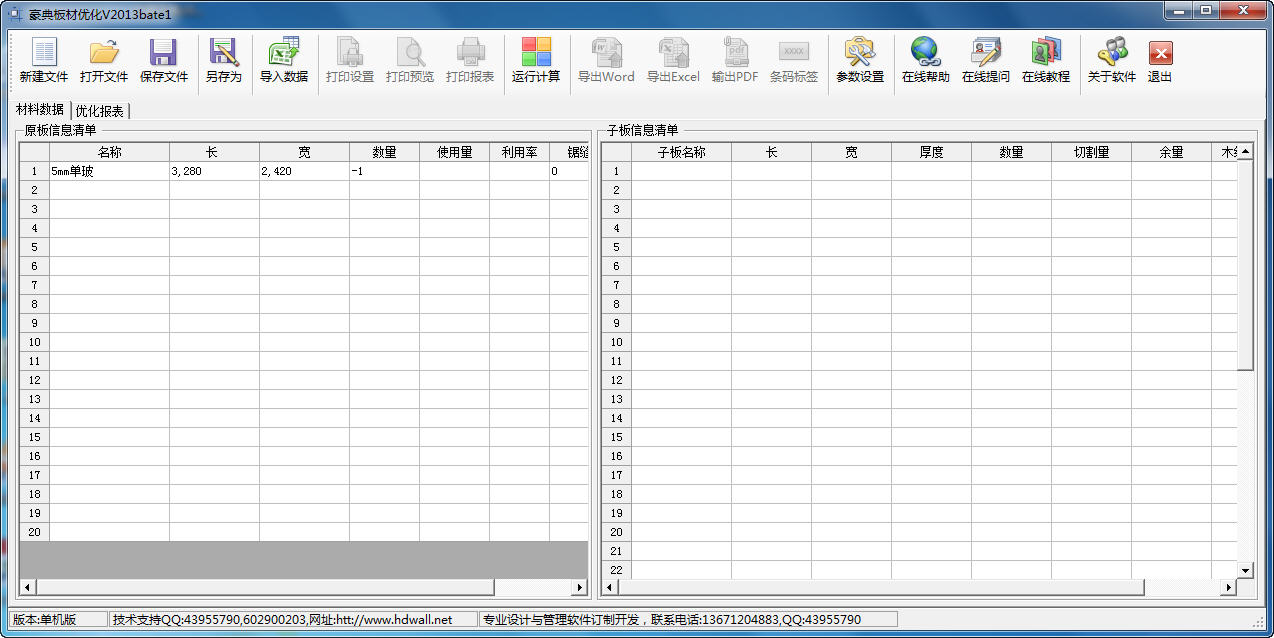Click right scroll arrow of 原板 table
Viewport: 1274px width, 638px height.
580,587
